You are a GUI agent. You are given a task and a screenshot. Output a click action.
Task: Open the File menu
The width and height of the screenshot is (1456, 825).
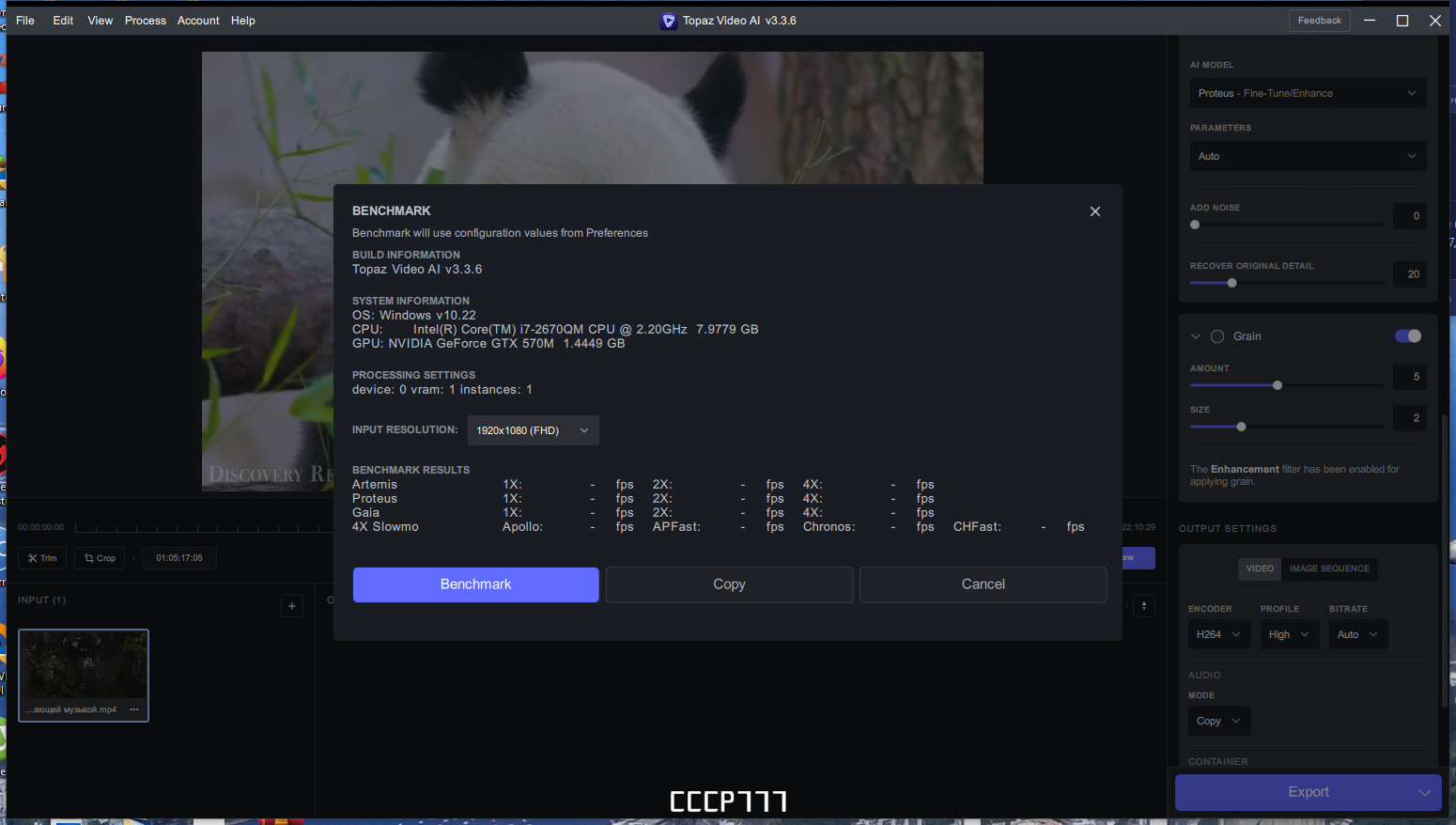click(25, 21)
